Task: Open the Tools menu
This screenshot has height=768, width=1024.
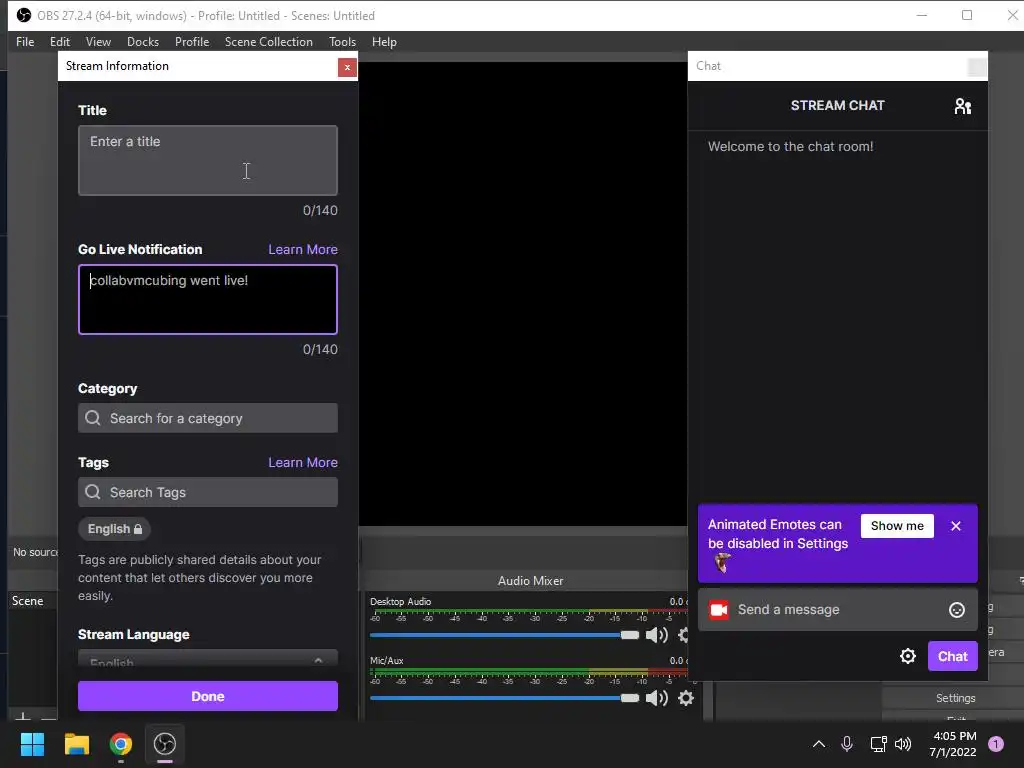Action: coord(343,42)
